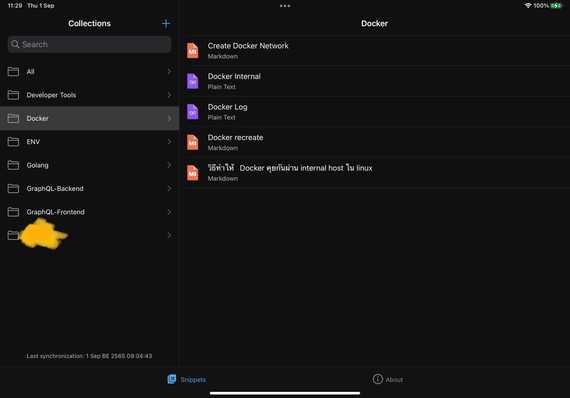Open Docker Internal plain text icon
Image resolution: width=570 pixels, height=398 pixels.
click(193, 81)
